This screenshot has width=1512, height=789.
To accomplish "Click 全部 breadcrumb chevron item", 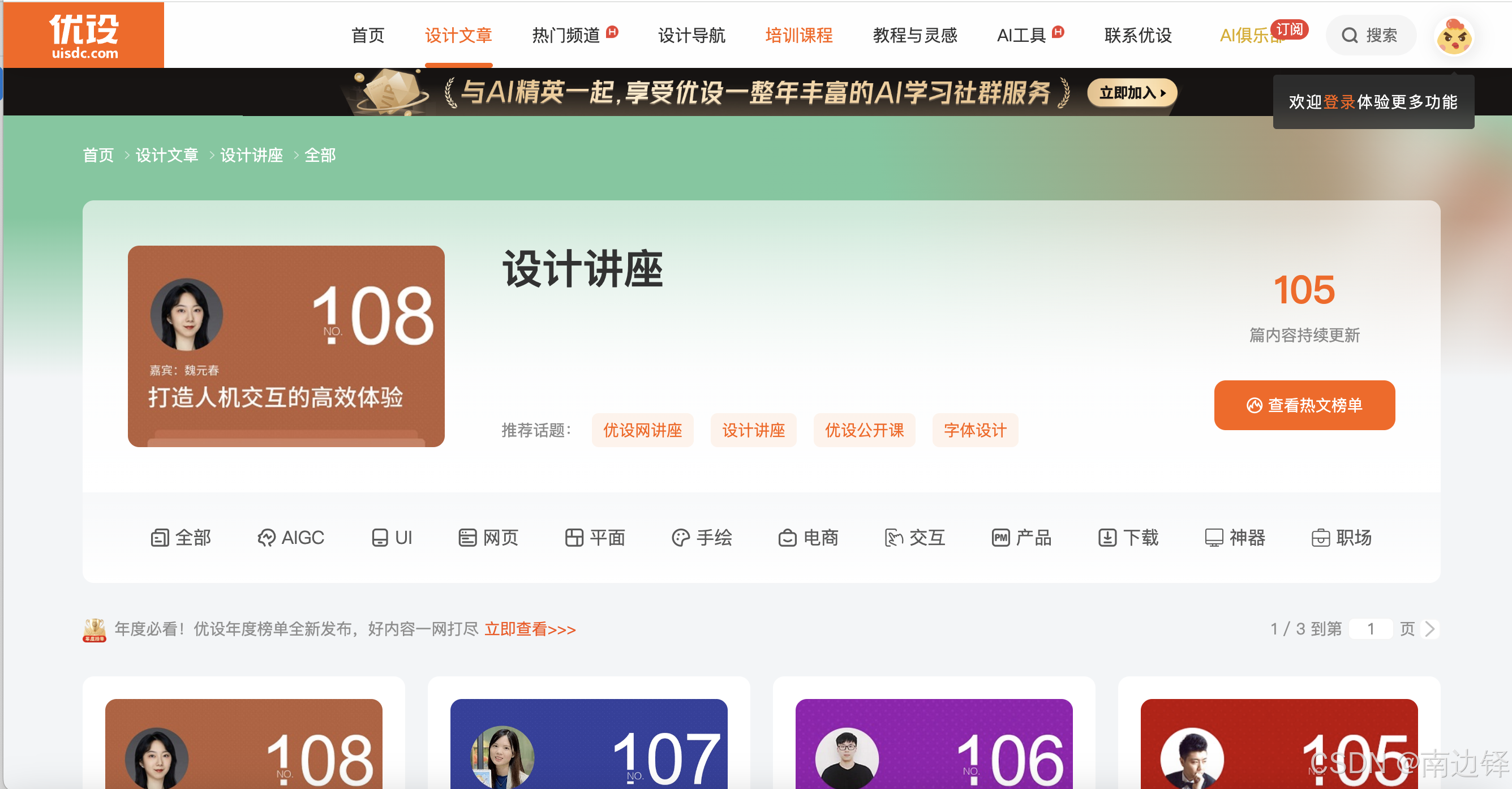I will pyautogui.click(x=320, y=156).
